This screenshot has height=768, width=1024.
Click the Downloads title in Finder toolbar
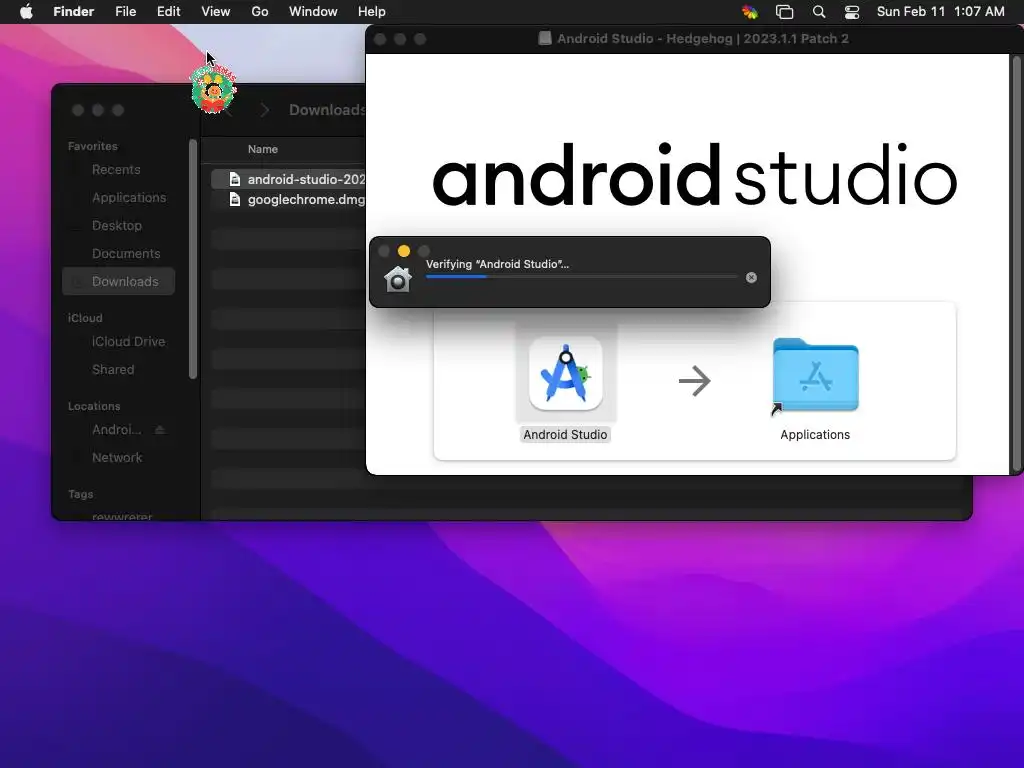point(327,110)
